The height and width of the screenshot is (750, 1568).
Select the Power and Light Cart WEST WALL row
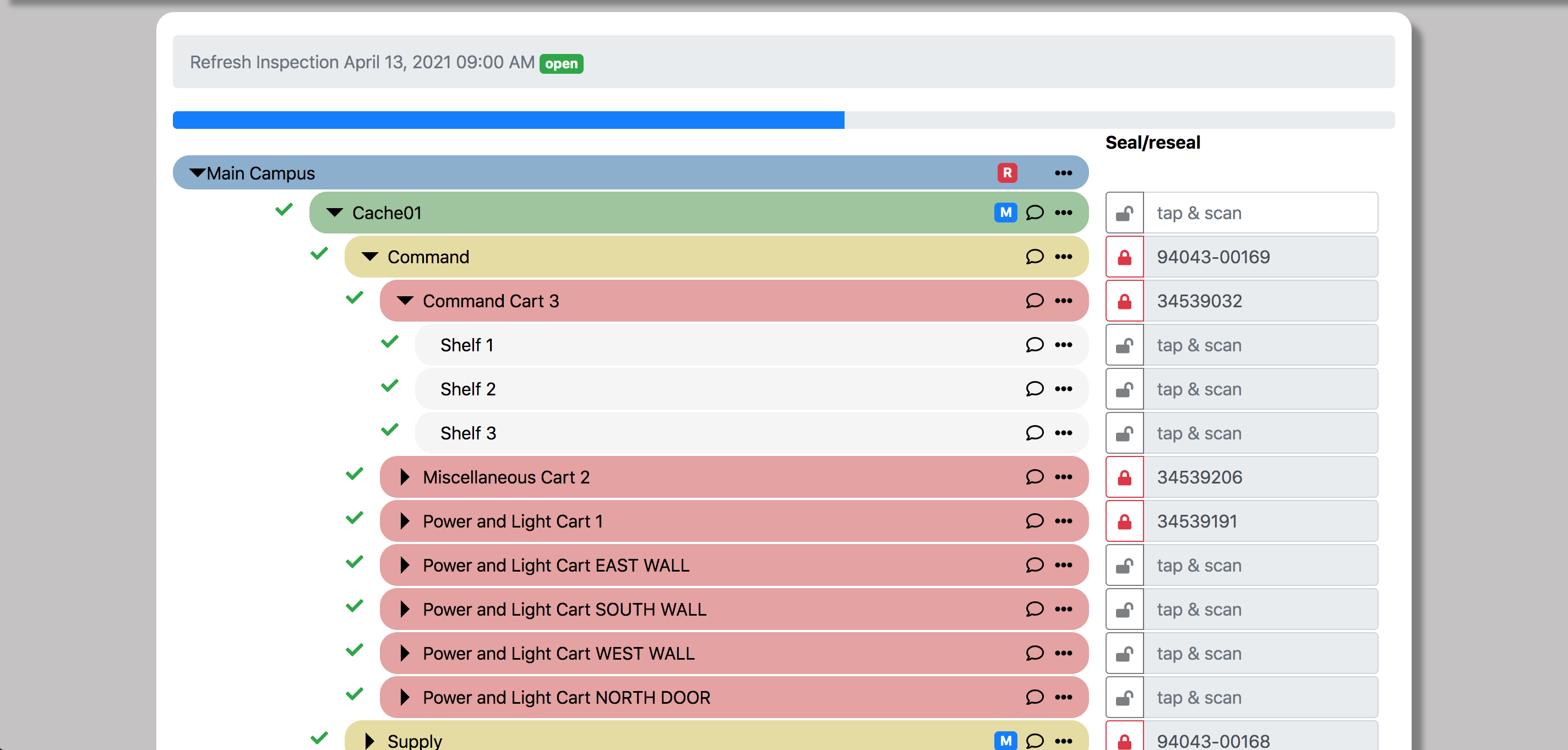pos(733,653)
